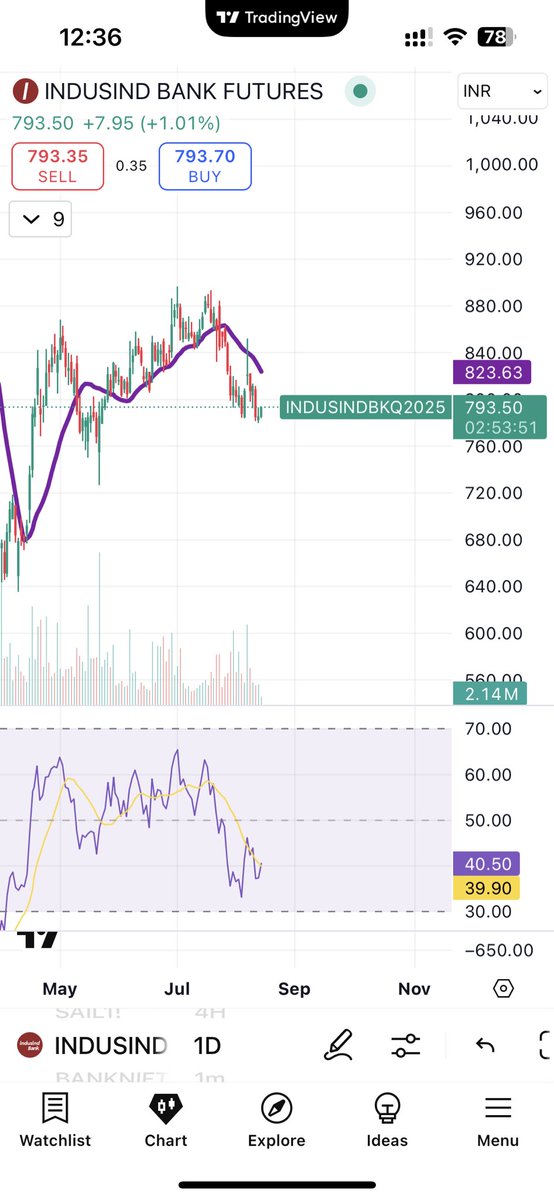Image resolution: width=554 pixels, height=1200 pixels.
Task: Switch to the Ideas tab
Action: tap(387, 1120)
